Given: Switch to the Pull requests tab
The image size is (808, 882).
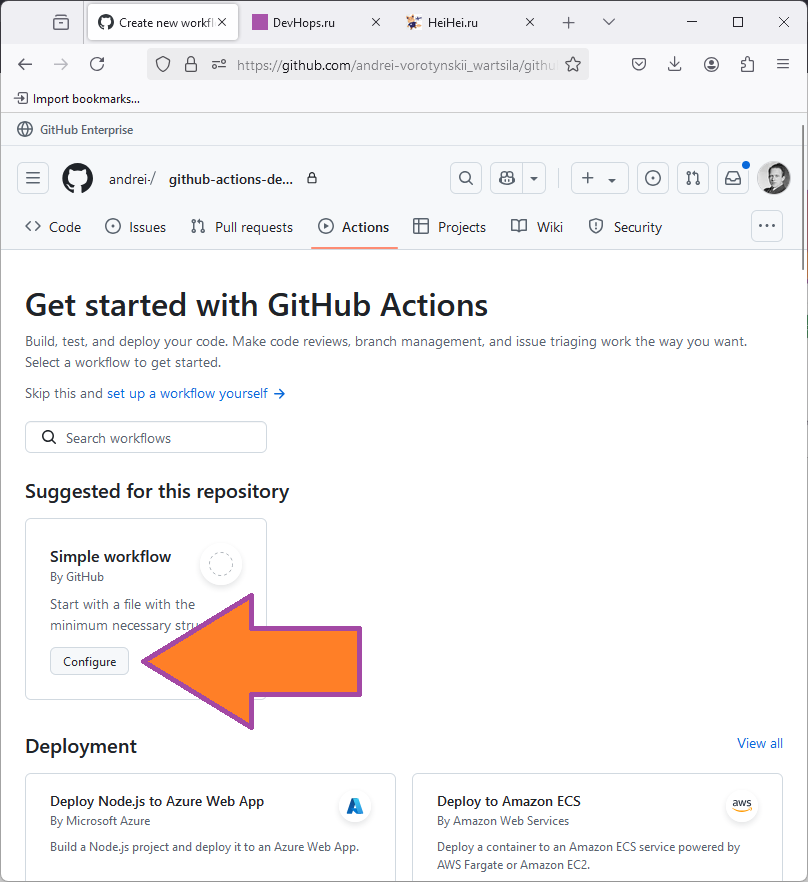Looking at the screenshot, I should [242, 227].
